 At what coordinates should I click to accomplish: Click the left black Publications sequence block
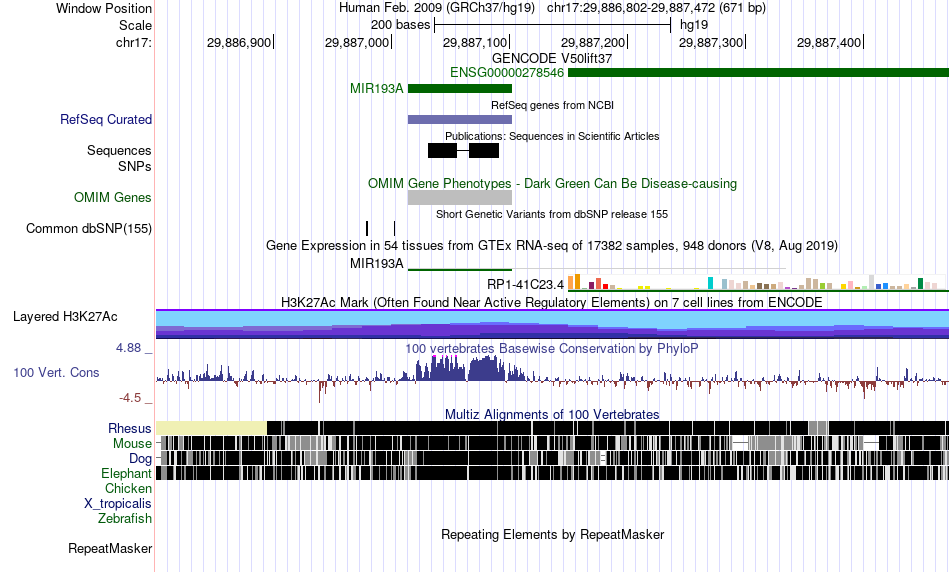click(x=442, y=150)
